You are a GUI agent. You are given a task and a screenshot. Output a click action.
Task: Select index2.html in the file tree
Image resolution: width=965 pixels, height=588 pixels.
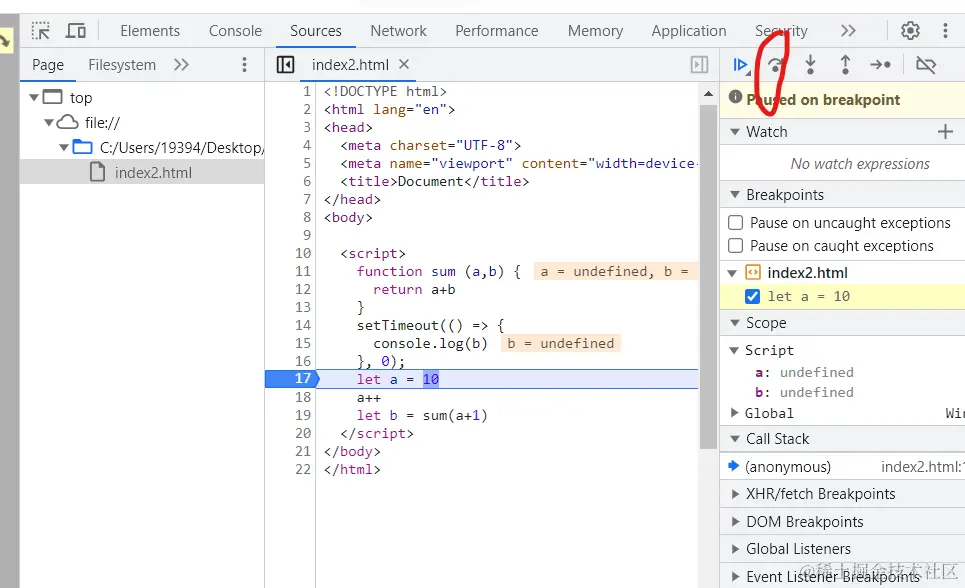tap(153, 172)
